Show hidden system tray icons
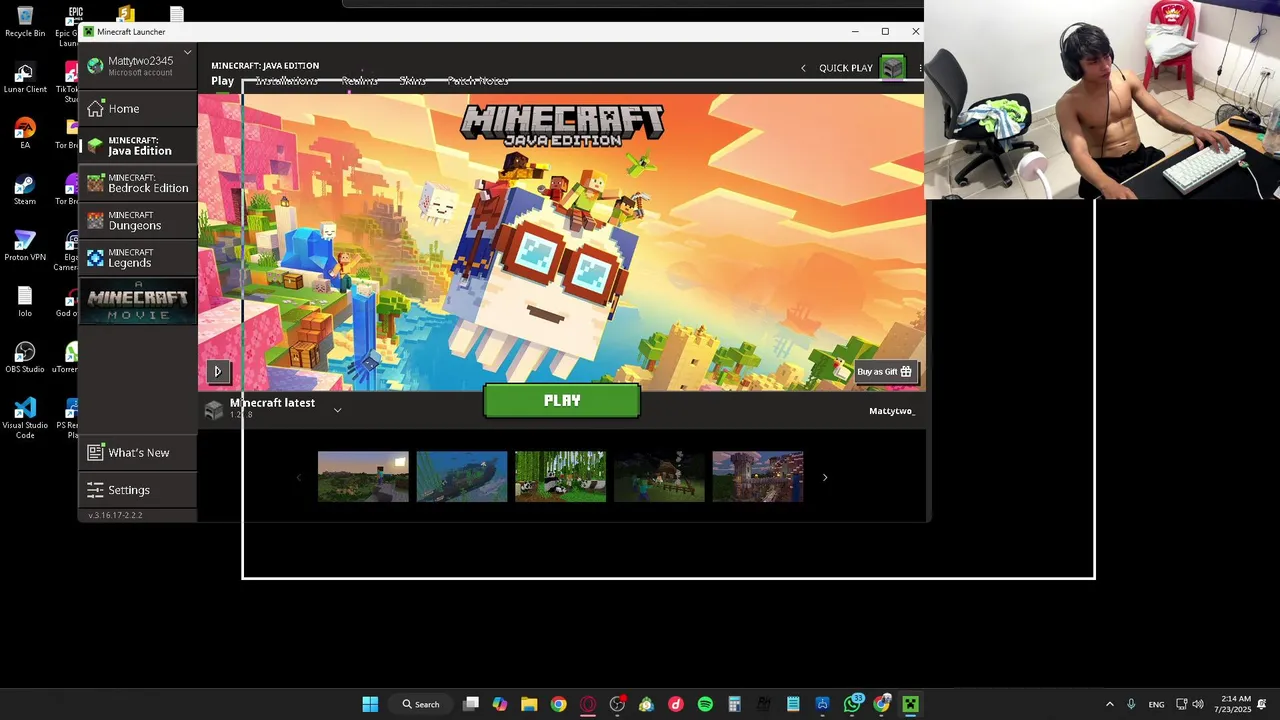The height and width of the screenshot is (720, 1280). 1109,704
